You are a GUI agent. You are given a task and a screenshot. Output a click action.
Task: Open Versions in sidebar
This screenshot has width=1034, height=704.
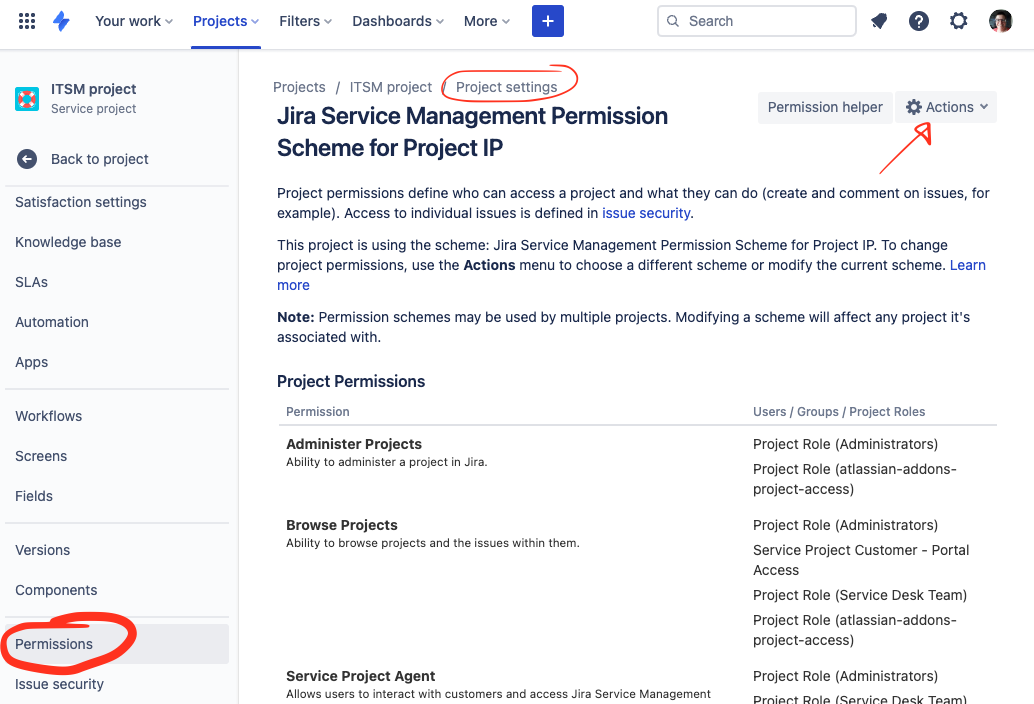42,550
